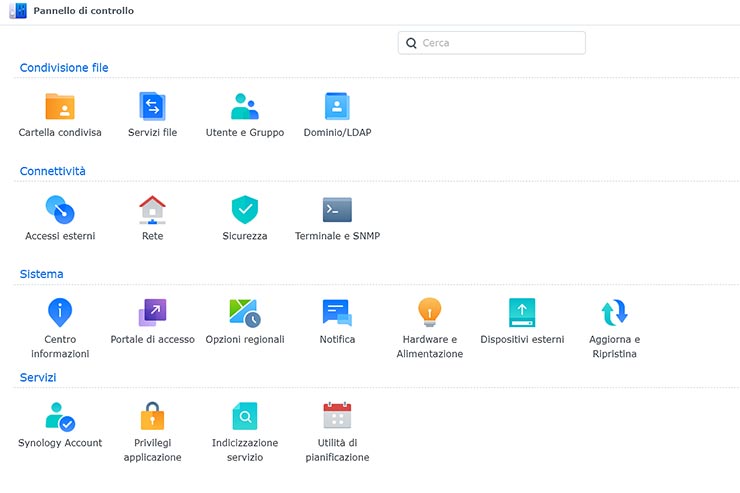Open Hardware e Alimentazione settings

[430, 313]
